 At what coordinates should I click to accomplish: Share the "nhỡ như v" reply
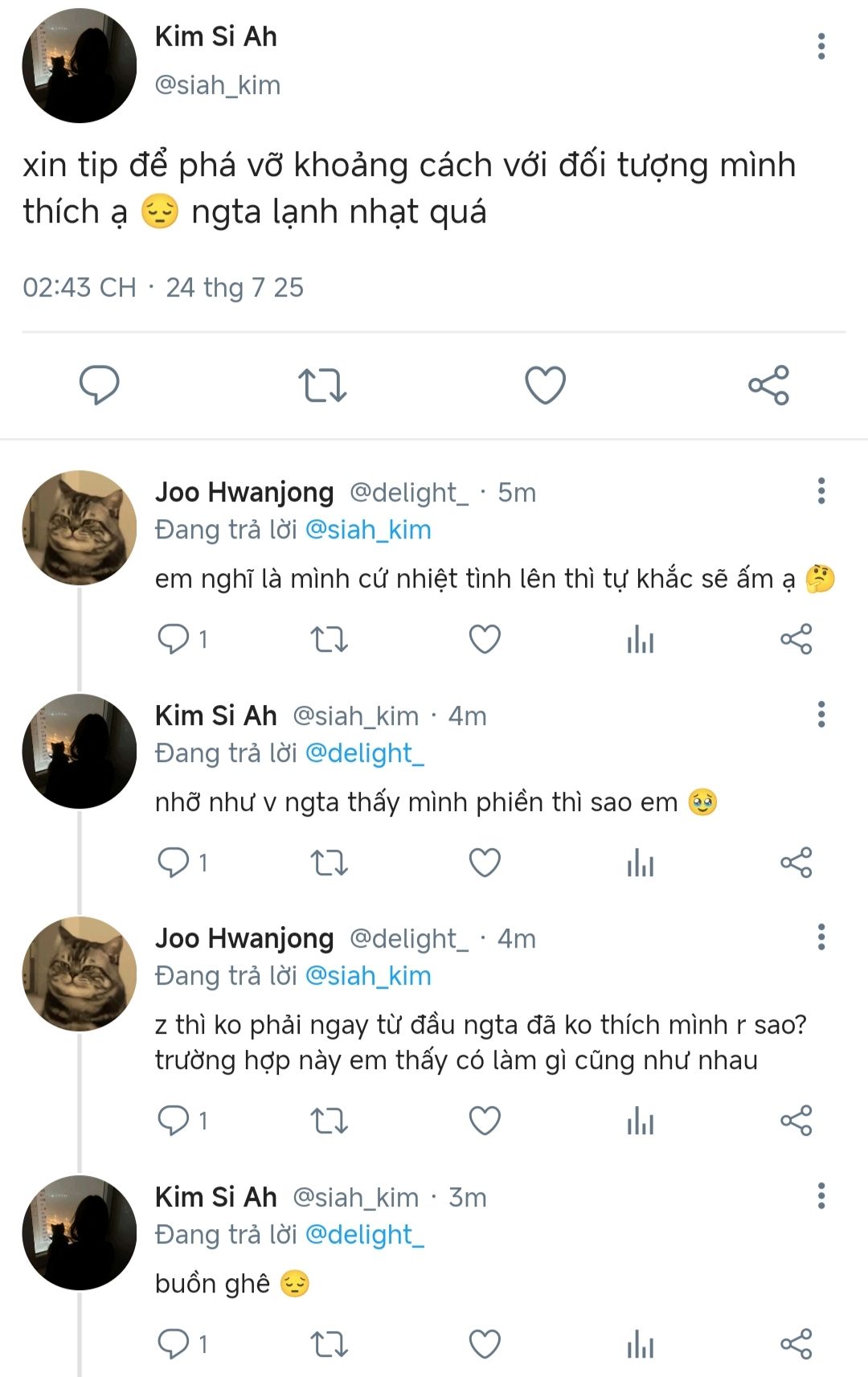(x=796, y=863)
